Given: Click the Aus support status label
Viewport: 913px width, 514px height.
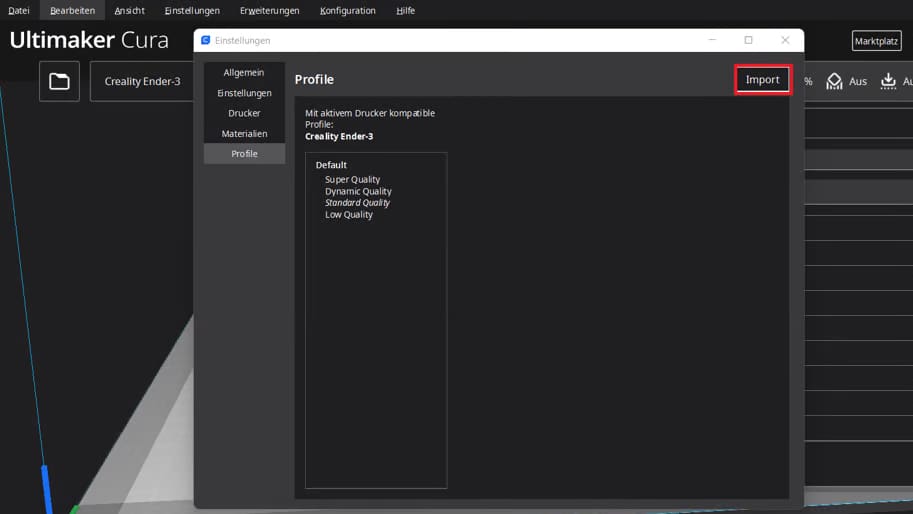Looking at the screenshot, I should point(858,81).
